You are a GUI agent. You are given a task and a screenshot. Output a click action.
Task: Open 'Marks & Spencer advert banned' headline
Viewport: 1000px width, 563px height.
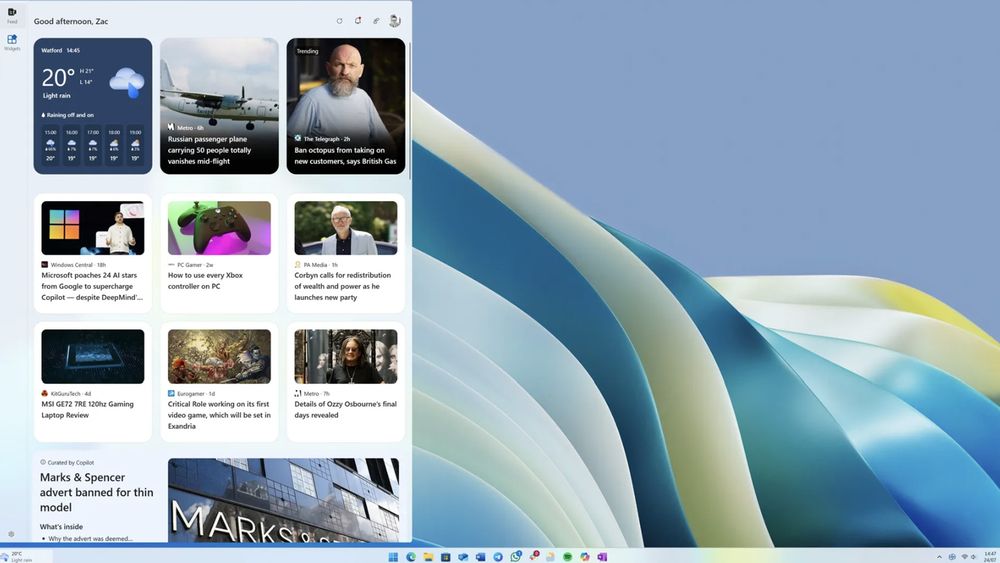tap(96, 492)
